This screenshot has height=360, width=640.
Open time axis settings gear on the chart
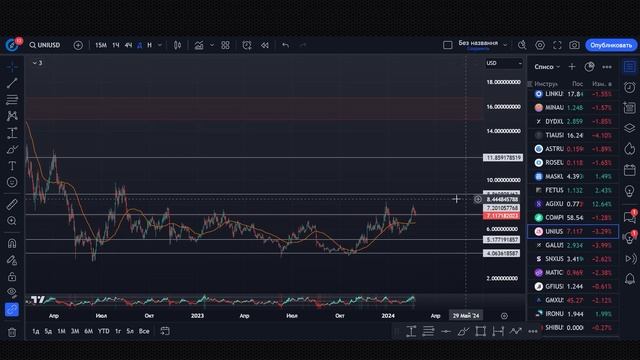point(504,316)
